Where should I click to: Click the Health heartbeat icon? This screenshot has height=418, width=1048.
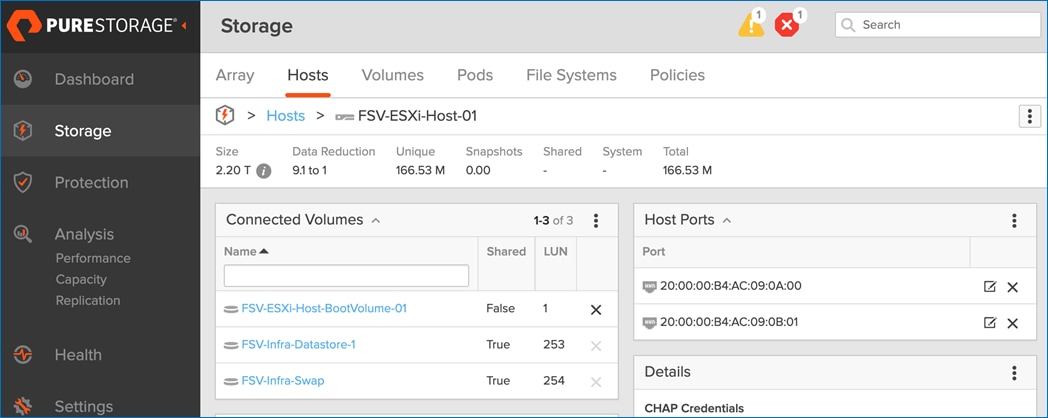click(x=23, y=354)
